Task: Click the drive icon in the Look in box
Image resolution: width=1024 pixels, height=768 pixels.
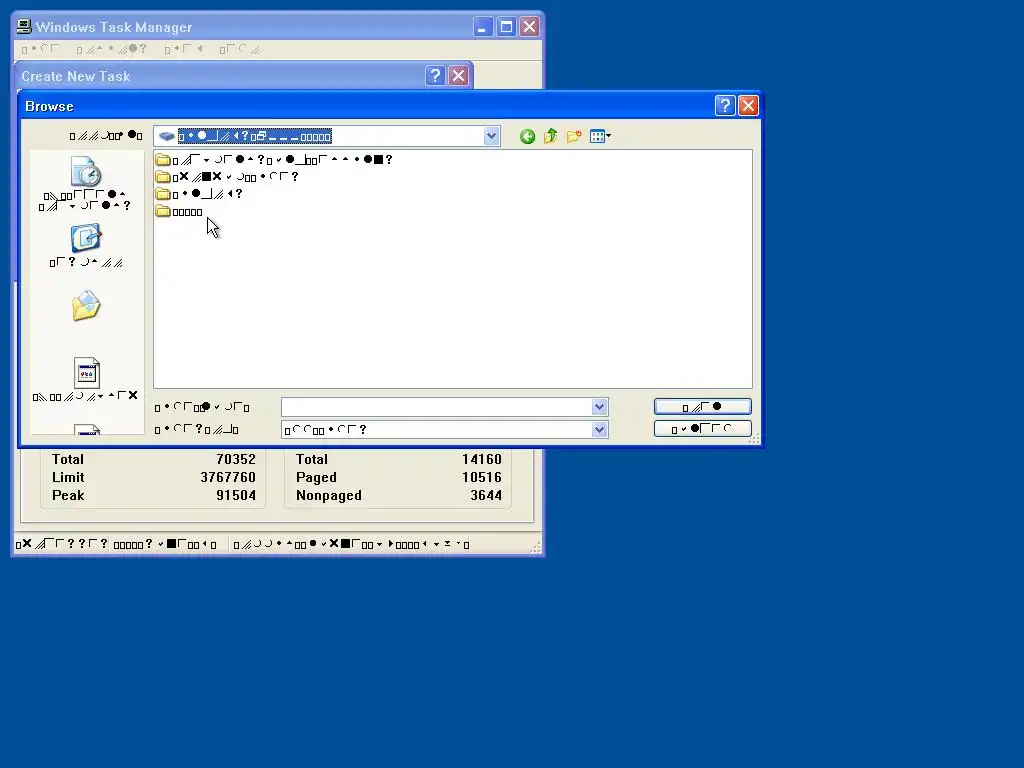Action: pyautogui.click(x=167, y=136)
